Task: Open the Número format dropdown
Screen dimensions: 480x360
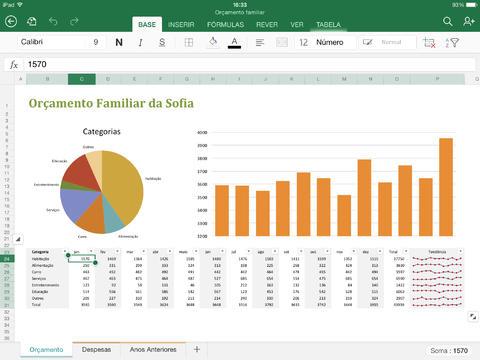Action: [x=330, y=42]
